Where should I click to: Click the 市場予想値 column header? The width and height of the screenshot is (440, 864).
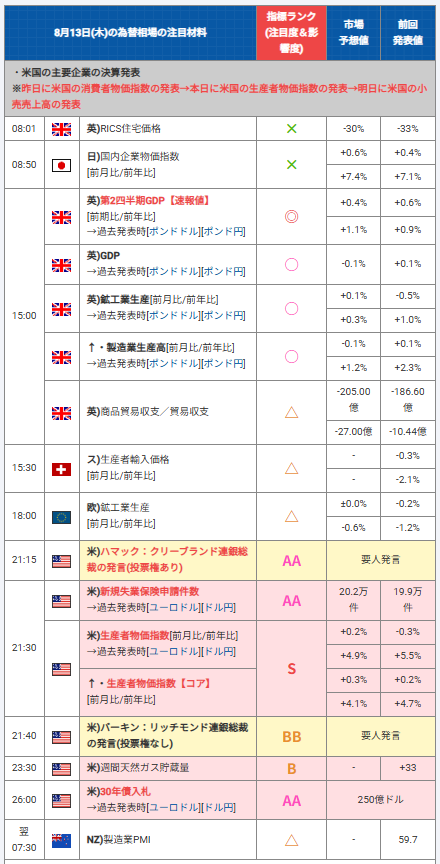pyautogui.click(x=353, y=33)
